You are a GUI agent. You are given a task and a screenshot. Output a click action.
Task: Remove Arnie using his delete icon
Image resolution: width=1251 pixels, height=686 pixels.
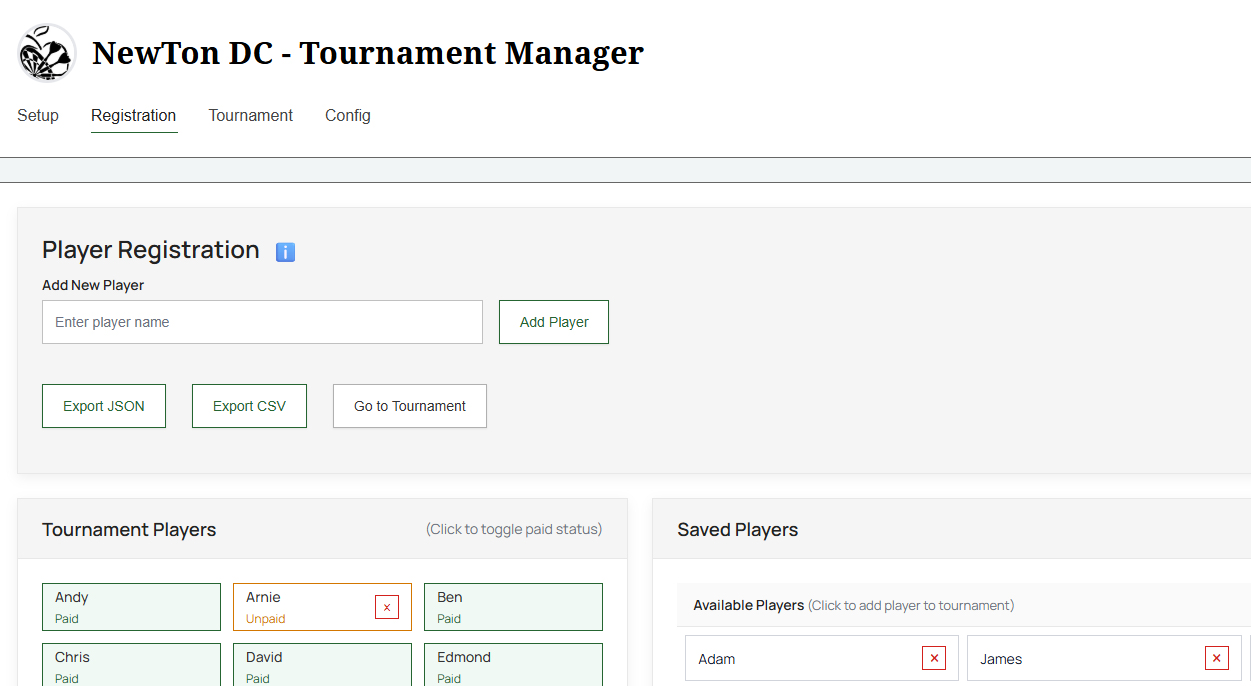(387, 606)
